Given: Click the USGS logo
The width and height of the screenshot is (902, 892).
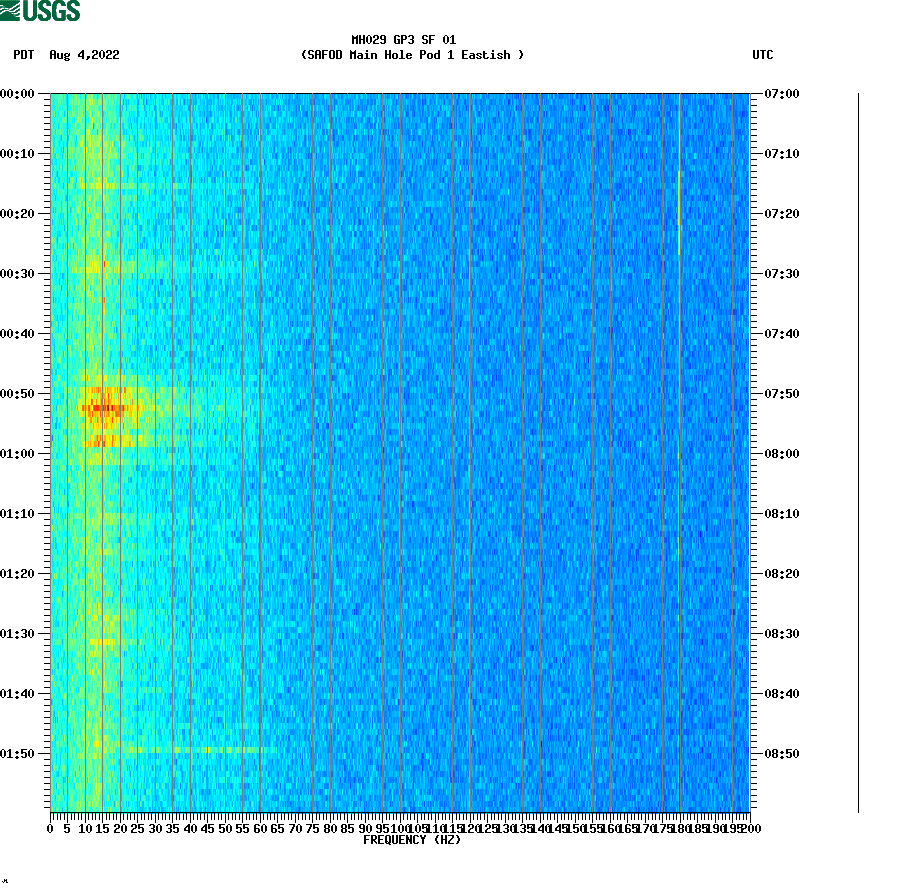Looking at the screenshot, I should click(x=42, y=10).
